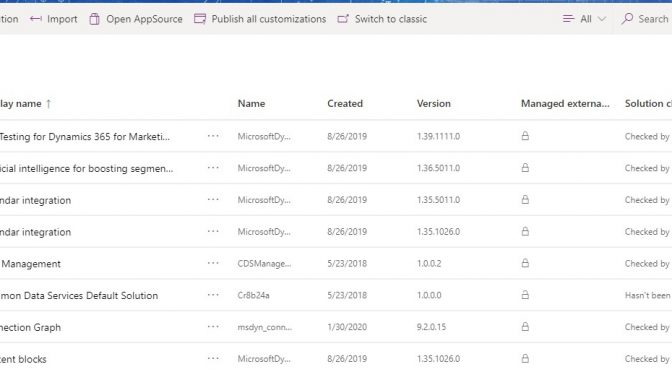
Task: Click the Search box
Action: click(x=646, y=19)
